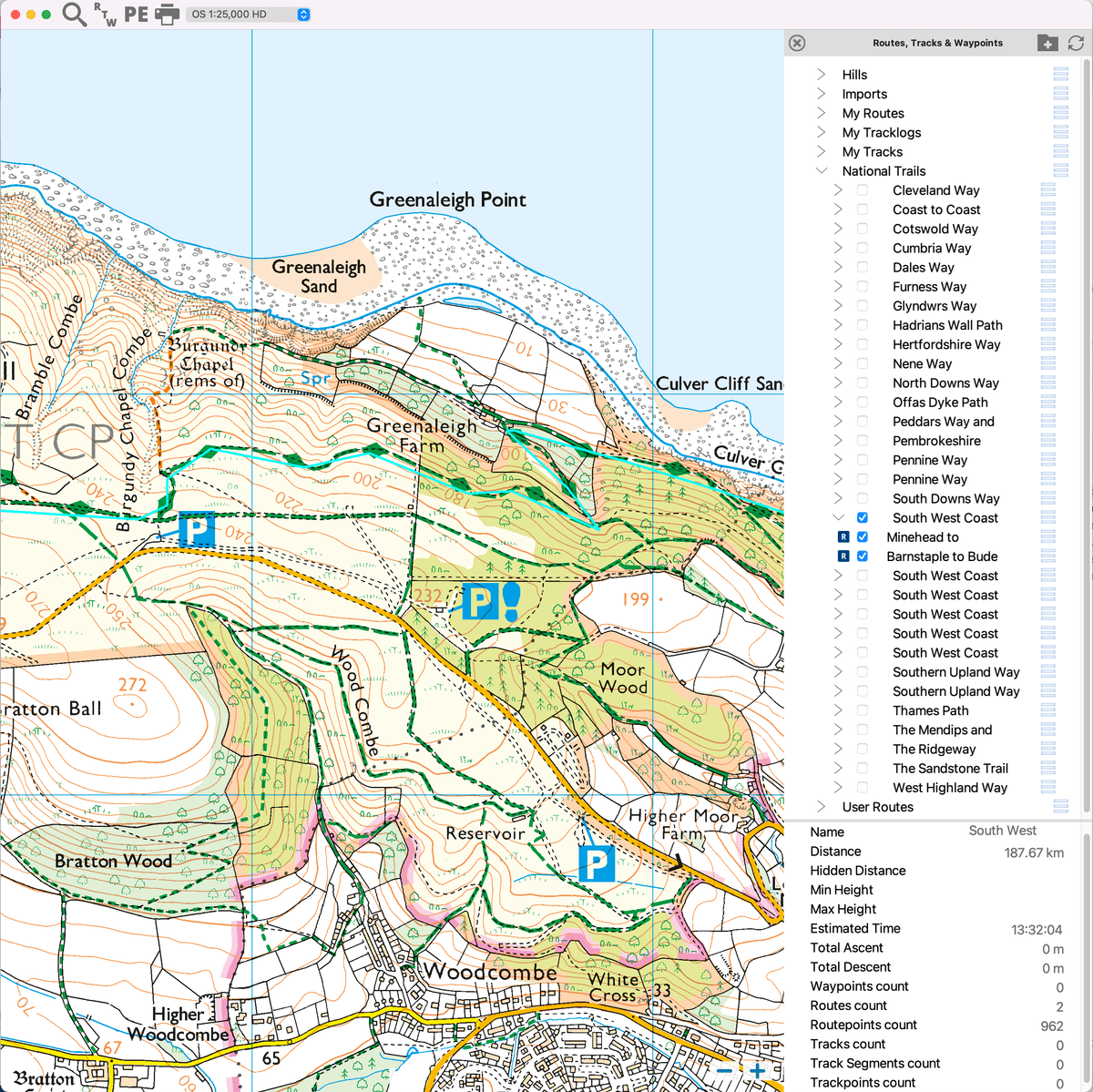Image resolution: width=1093 pixels, height=1092 pixels.
Task: Close the Routes, Tracks & Waypoints panel
Action: point(797,43)
